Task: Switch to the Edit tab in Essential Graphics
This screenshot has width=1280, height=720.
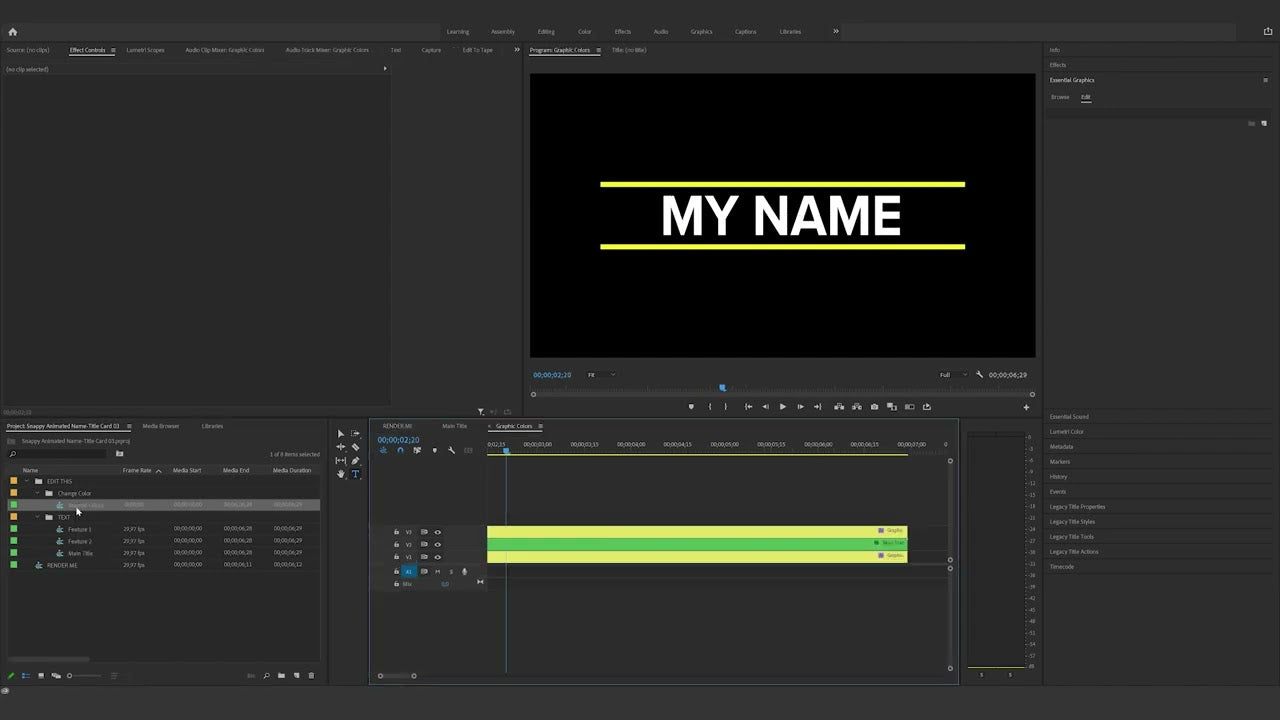Action: (x=1086, y=97)
